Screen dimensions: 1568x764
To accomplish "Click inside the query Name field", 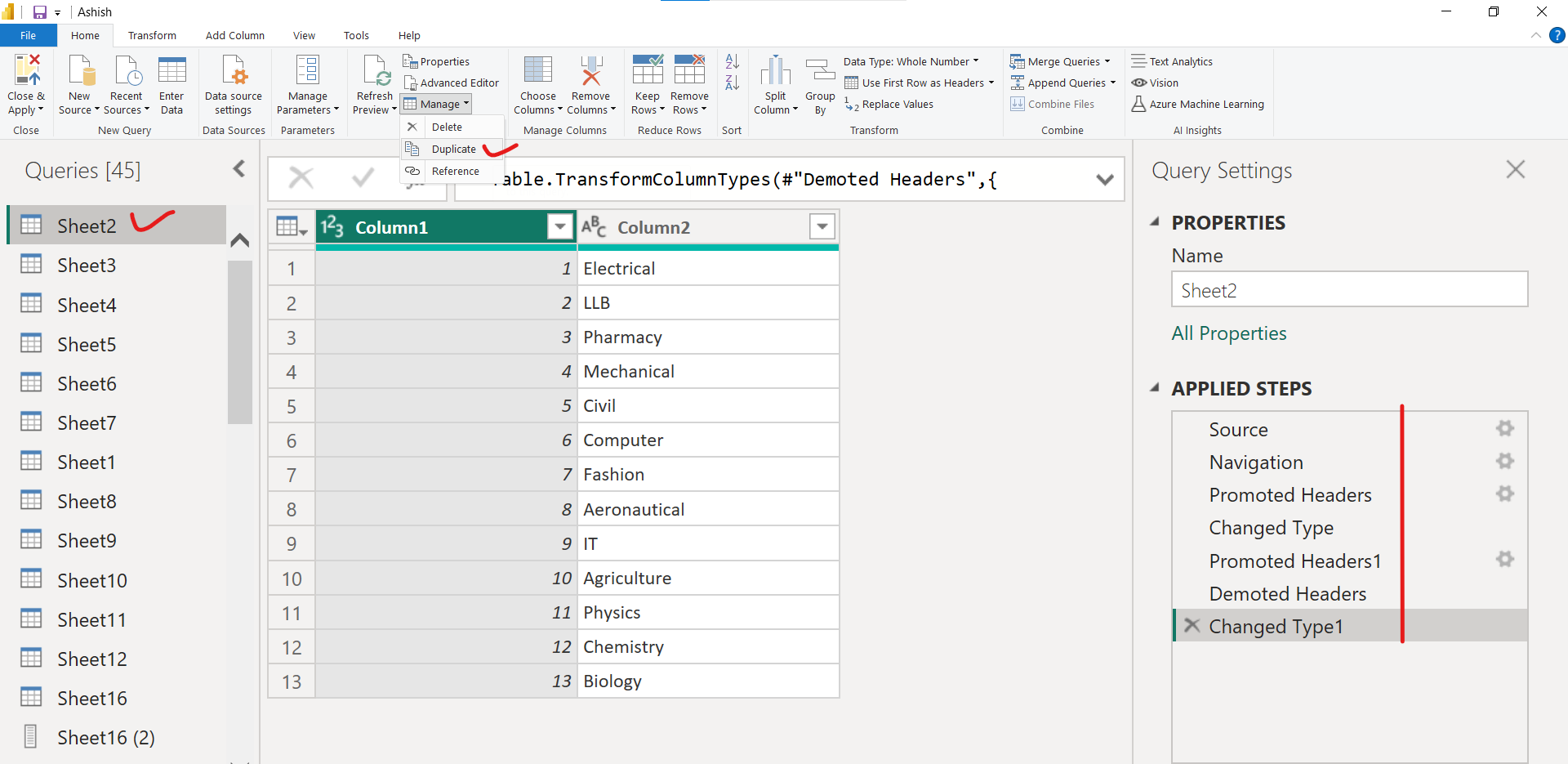I will tap(1347, 290).
